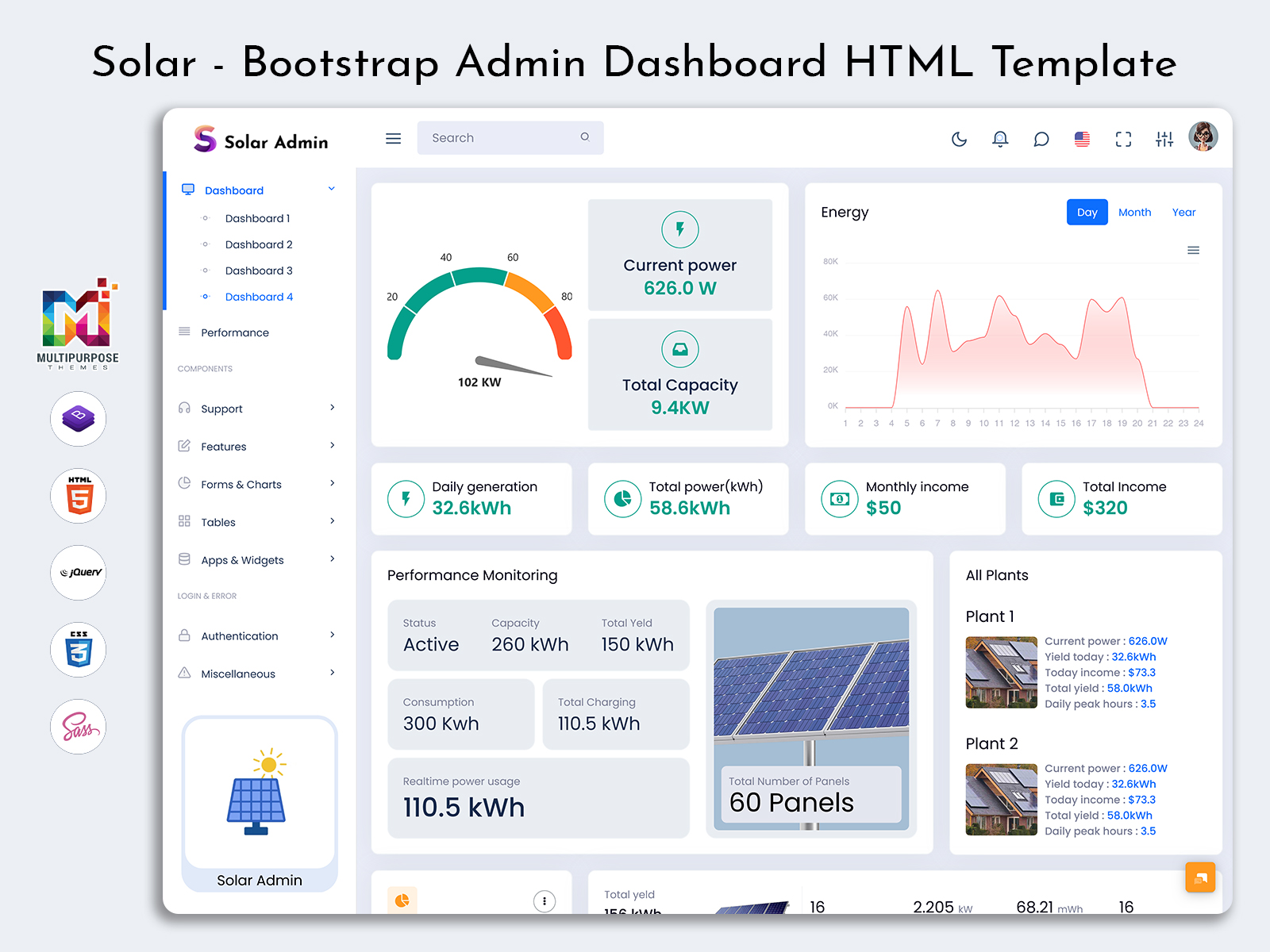The image size is (1270, 952).
Task: Open the Dashboard 2 menu item
Action: pos(259,244)
